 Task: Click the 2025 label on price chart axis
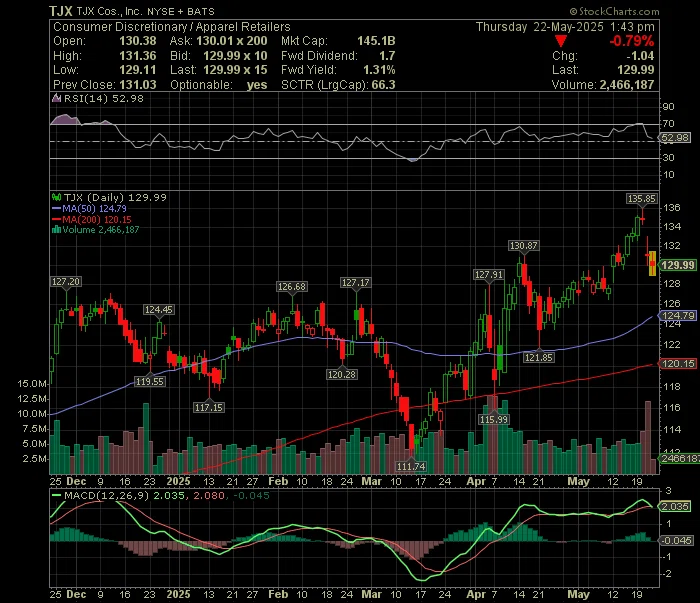pos(178,482)
